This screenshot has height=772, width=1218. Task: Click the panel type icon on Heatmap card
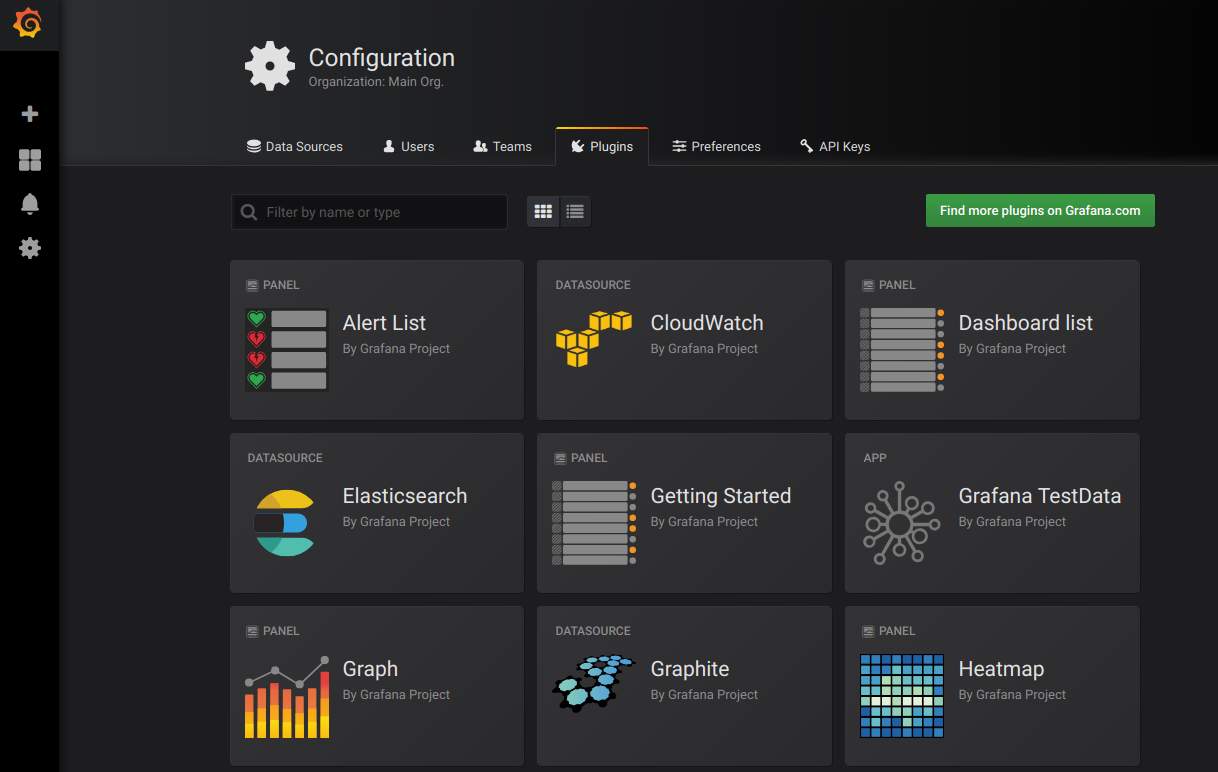click(869, 631)
